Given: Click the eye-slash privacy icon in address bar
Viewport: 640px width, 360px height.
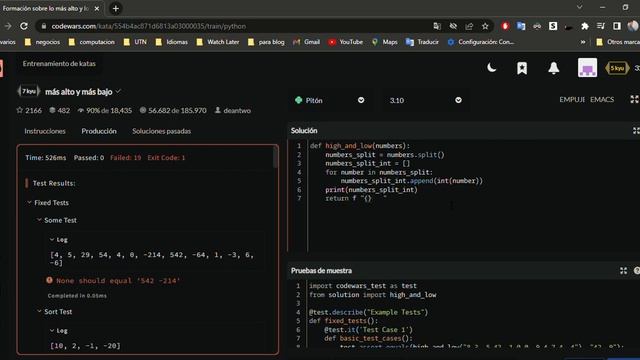Looking at the screenshot, I should [453, 26].
